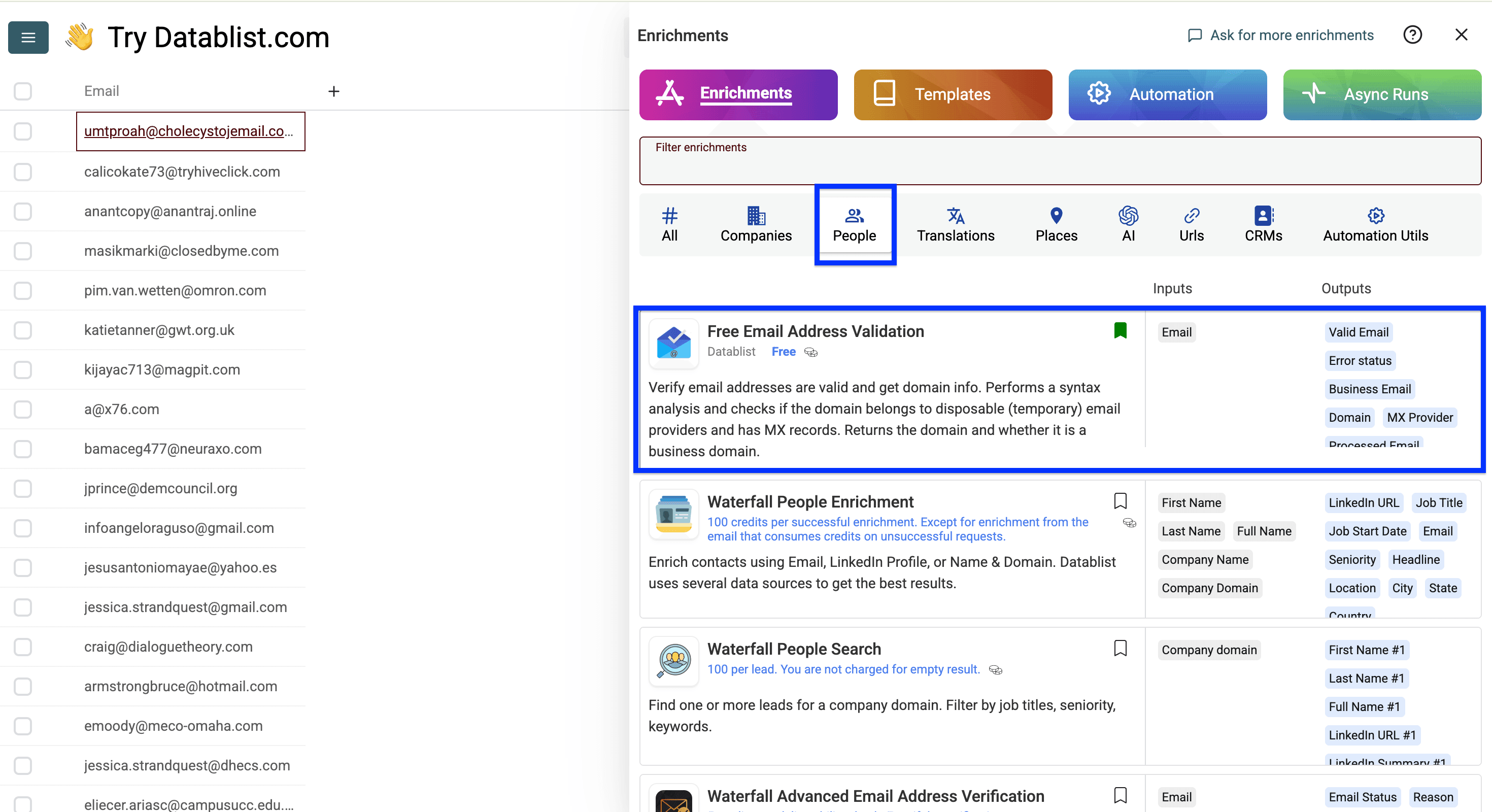Open the AI enrichments category
Viewport: 1492px width, 812px height.
coord(1128,225)
